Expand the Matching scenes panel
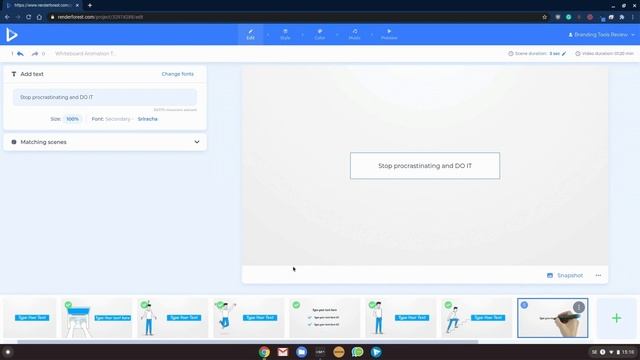The image size is (640, 360). (x=197, y=142)
